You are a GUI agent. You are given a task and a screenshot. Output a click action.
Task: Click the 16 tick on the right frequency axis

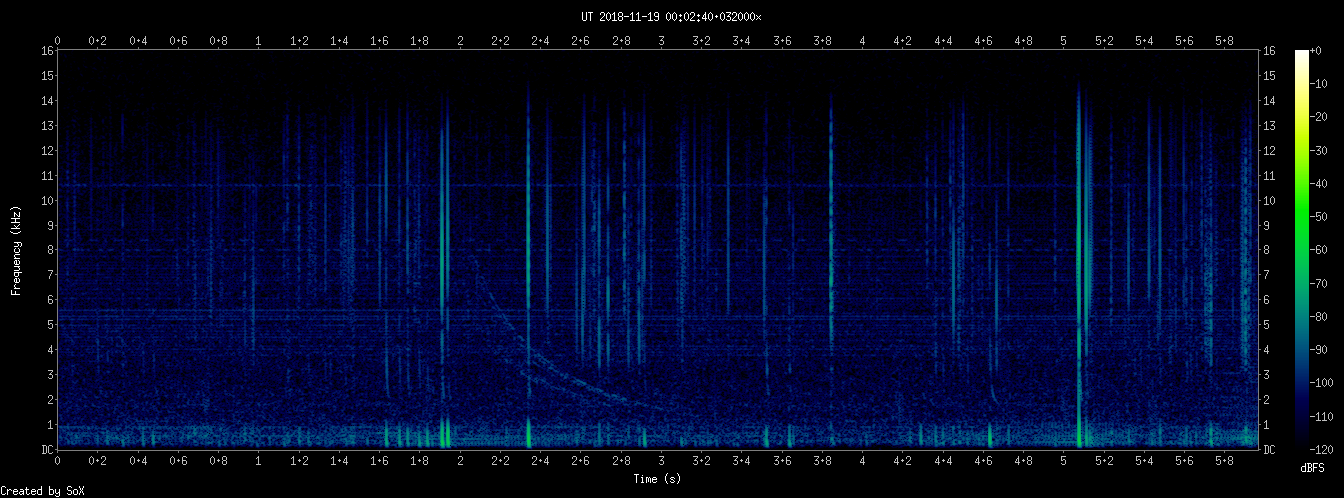tap(1270, 50)
